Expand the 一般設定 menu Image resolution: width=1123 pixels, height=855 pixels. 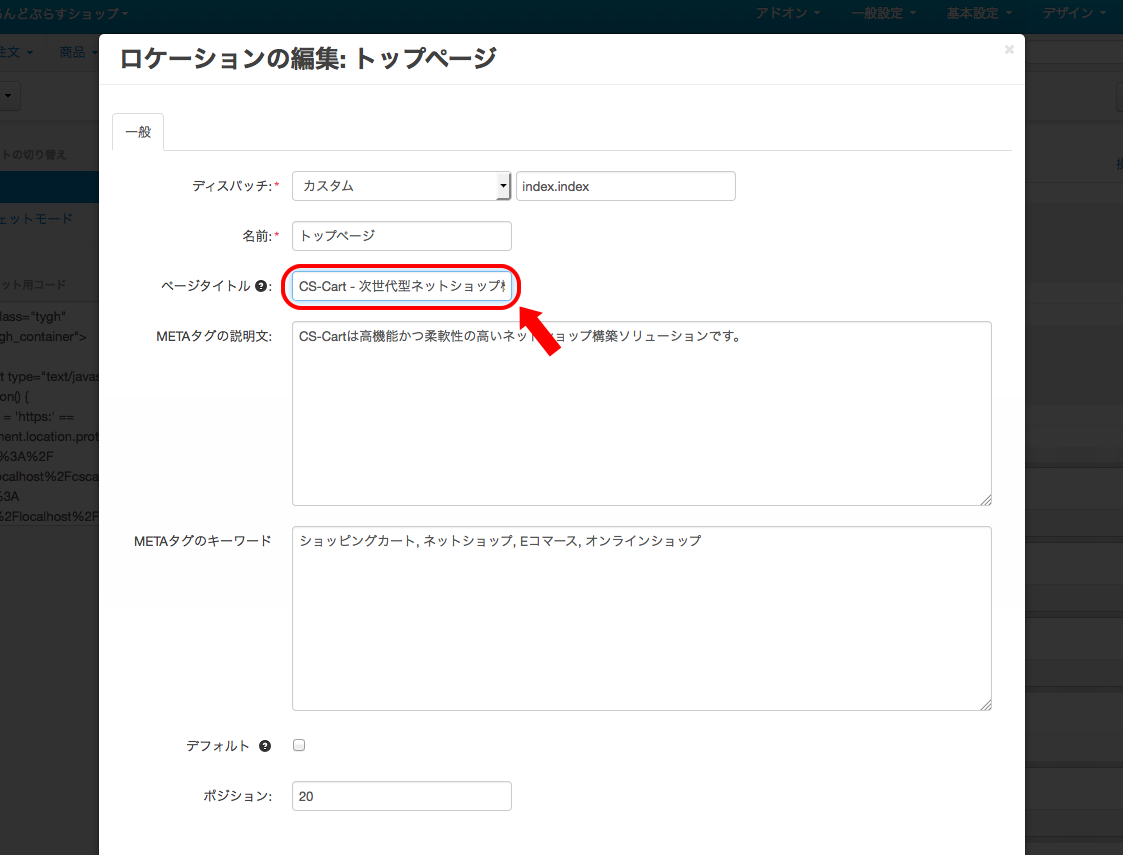(884, 13)
